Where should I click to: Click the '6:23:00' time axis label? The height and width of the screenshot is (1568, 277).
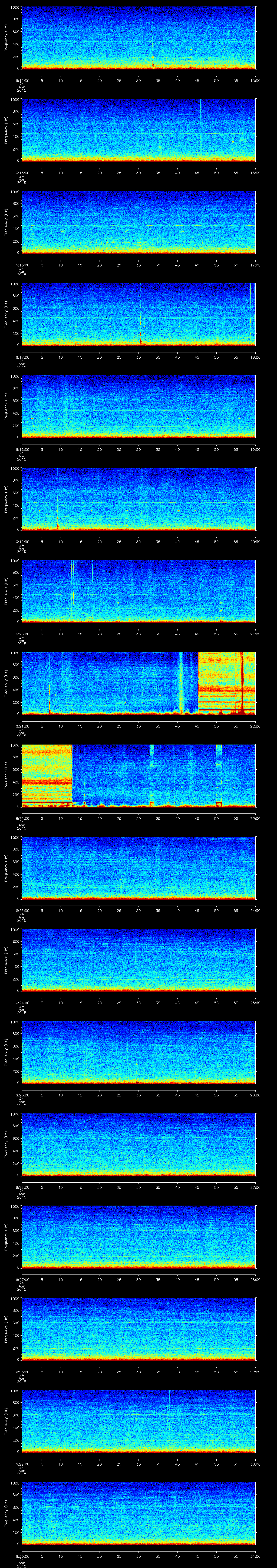(22, 910)
